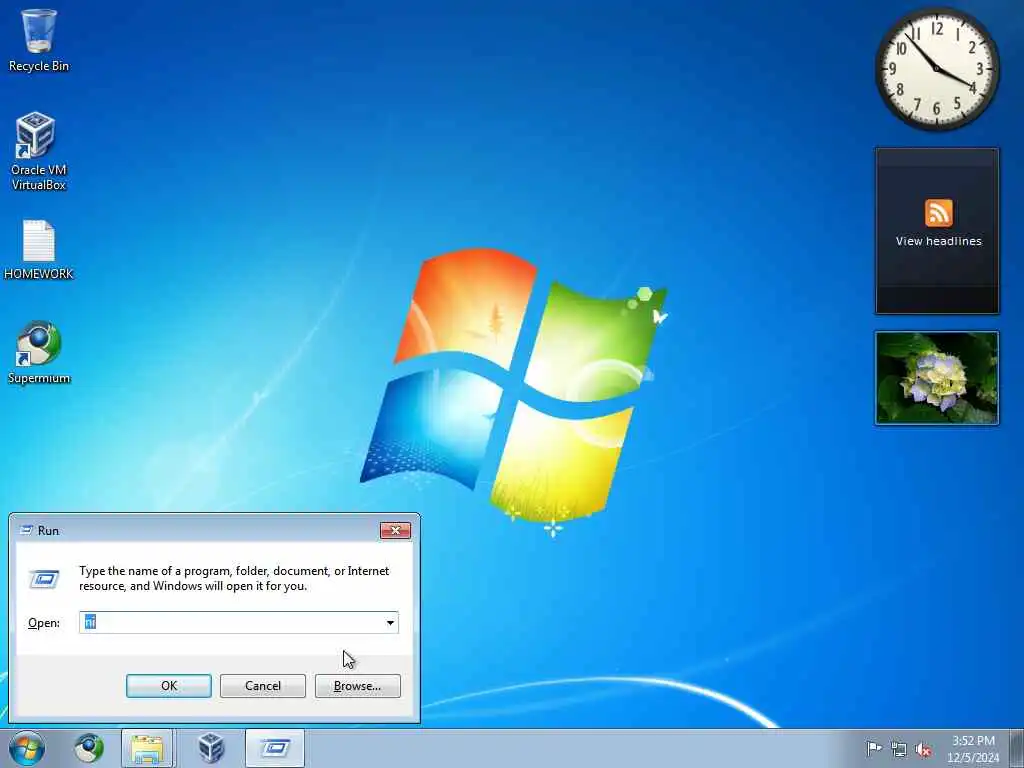Image resolution: width=1024 pixels, height=768 pixels.
Task: Click the muted volume tray icon
Action: pyautogui.click(x=923, y=749)
